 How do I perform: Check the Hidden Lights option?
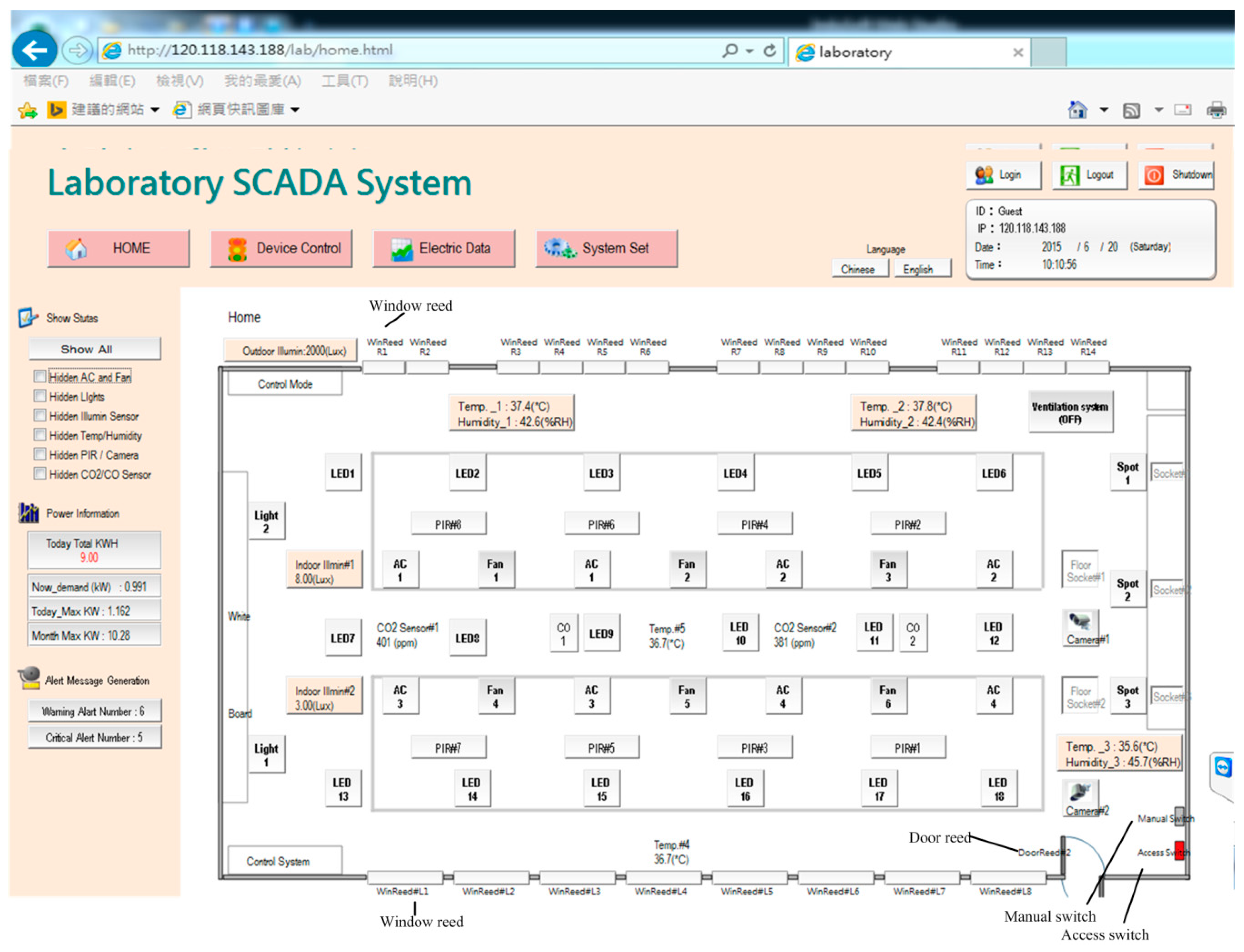(40, 396)
